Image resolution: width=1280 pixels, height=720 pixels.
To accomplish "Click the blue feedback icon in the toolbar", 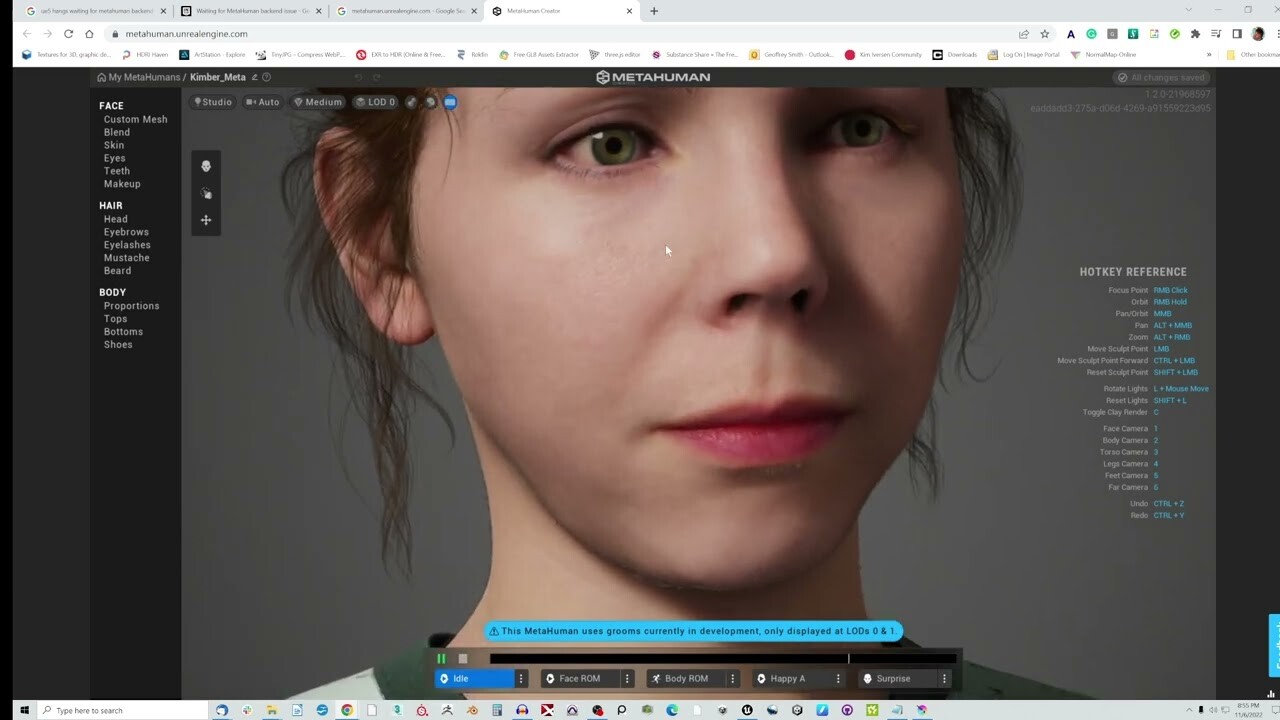I will pos(450,101).
